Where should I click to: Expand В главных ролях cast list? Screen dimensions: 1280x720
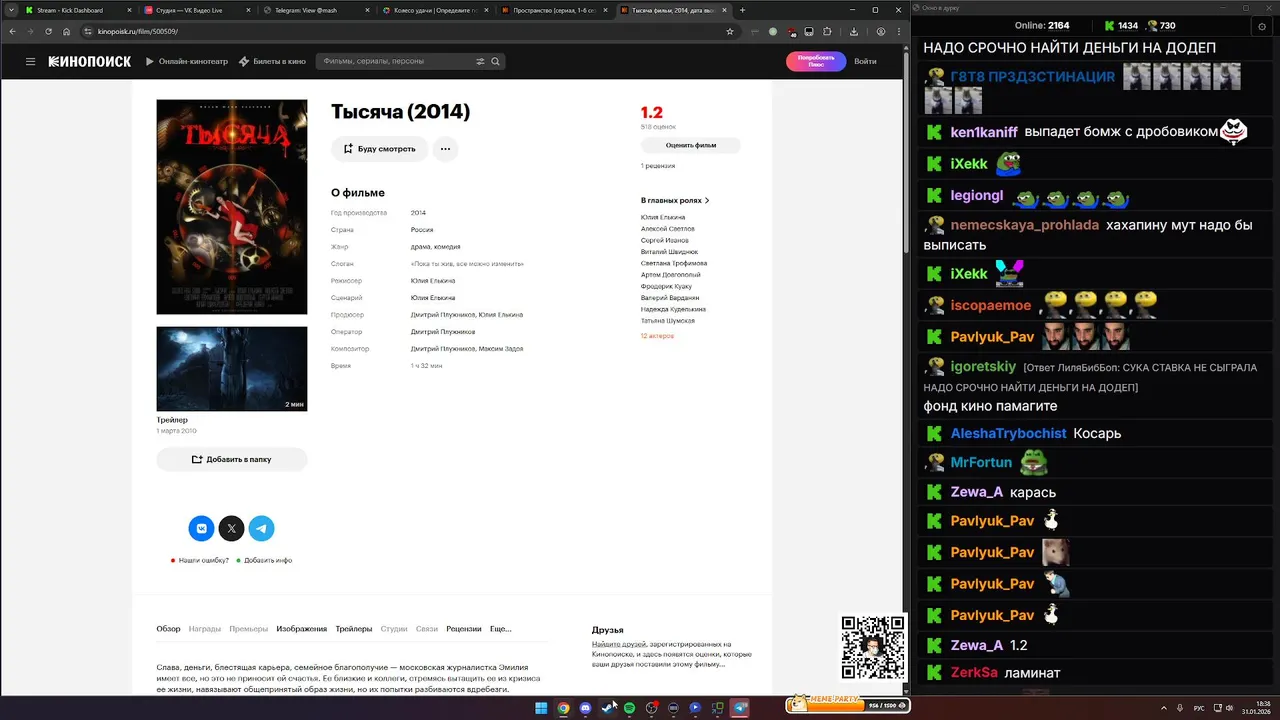pyautogui.click(x=675, y=200)
